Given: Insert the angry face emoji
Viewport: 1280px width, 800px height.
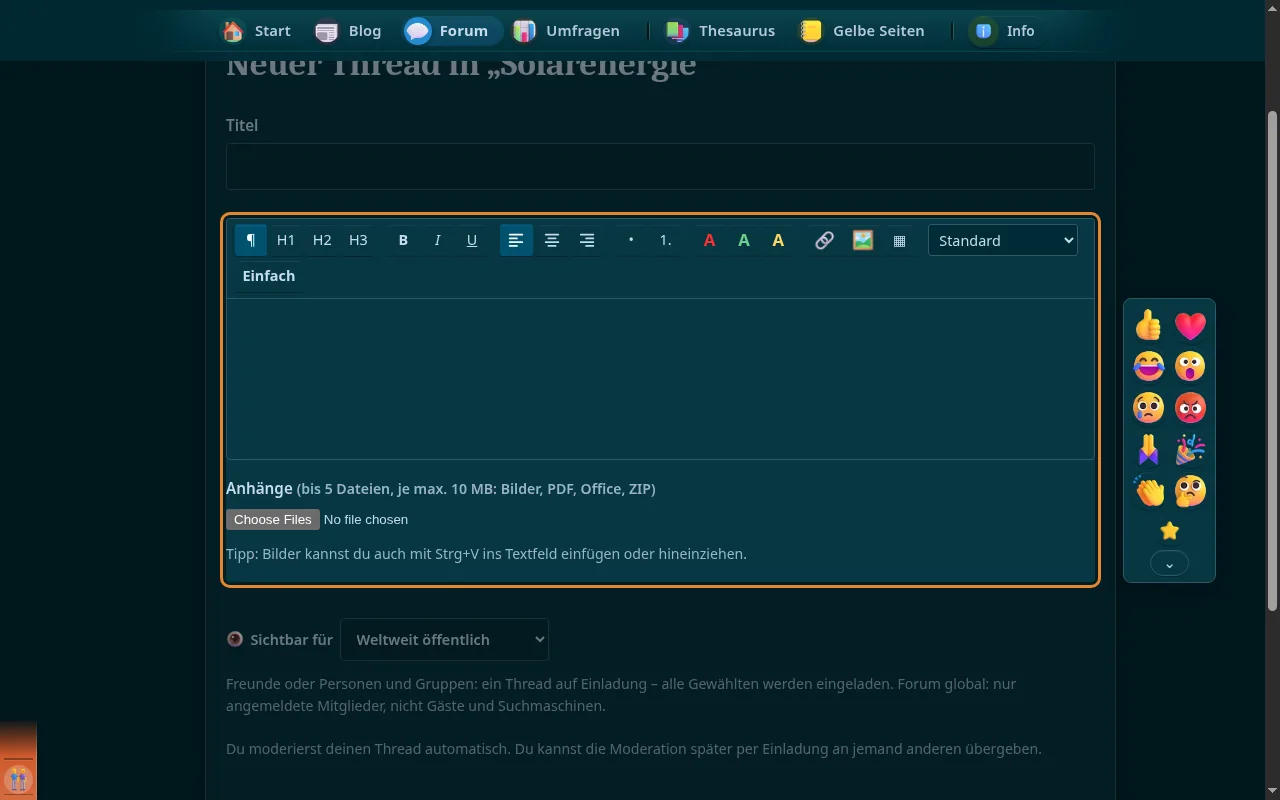Looking at the screenshot, I should 1190,407.
